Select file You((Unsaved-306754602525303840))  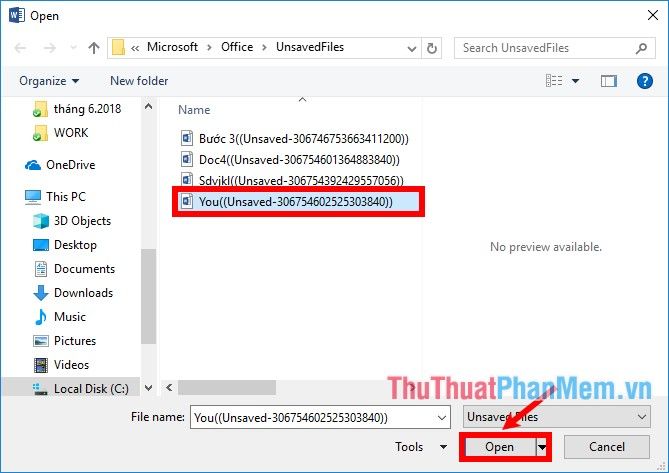(298, 201)
